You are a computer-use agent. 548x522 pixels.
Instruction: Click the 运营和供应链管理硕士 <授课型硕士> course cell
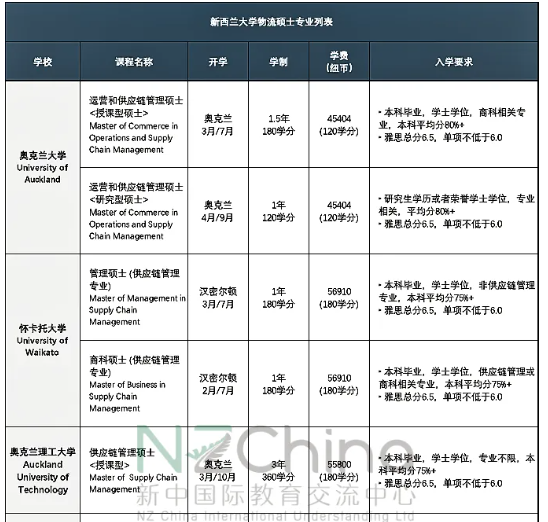pos(134,125)
